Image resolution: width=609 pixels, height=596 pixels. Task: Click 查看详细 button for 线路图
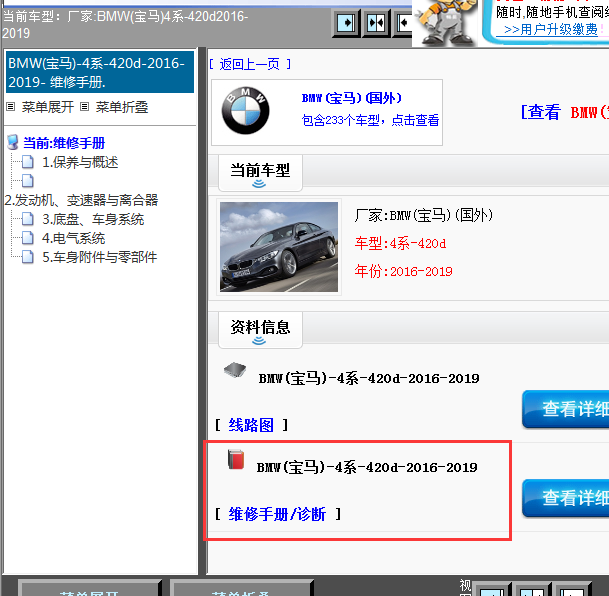pyautogui.click(x=566, y=409)
